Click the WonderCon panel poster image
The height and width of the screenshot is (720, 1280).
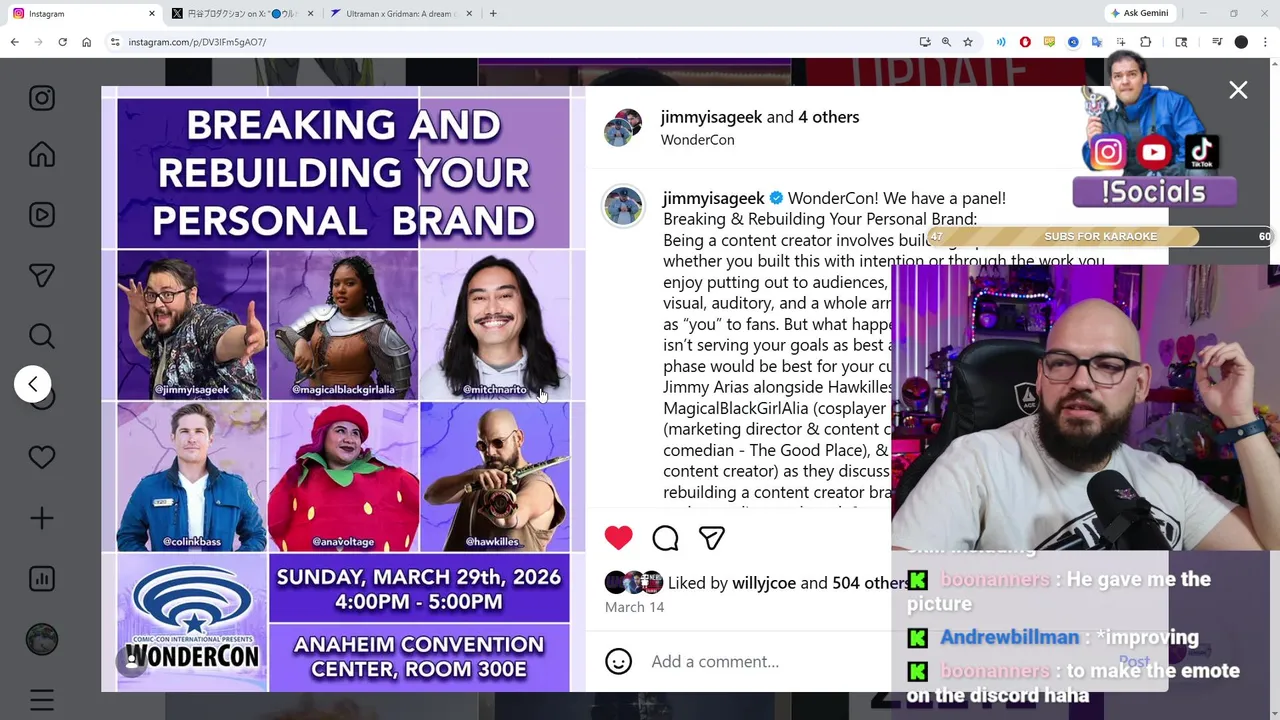[343, 390]
